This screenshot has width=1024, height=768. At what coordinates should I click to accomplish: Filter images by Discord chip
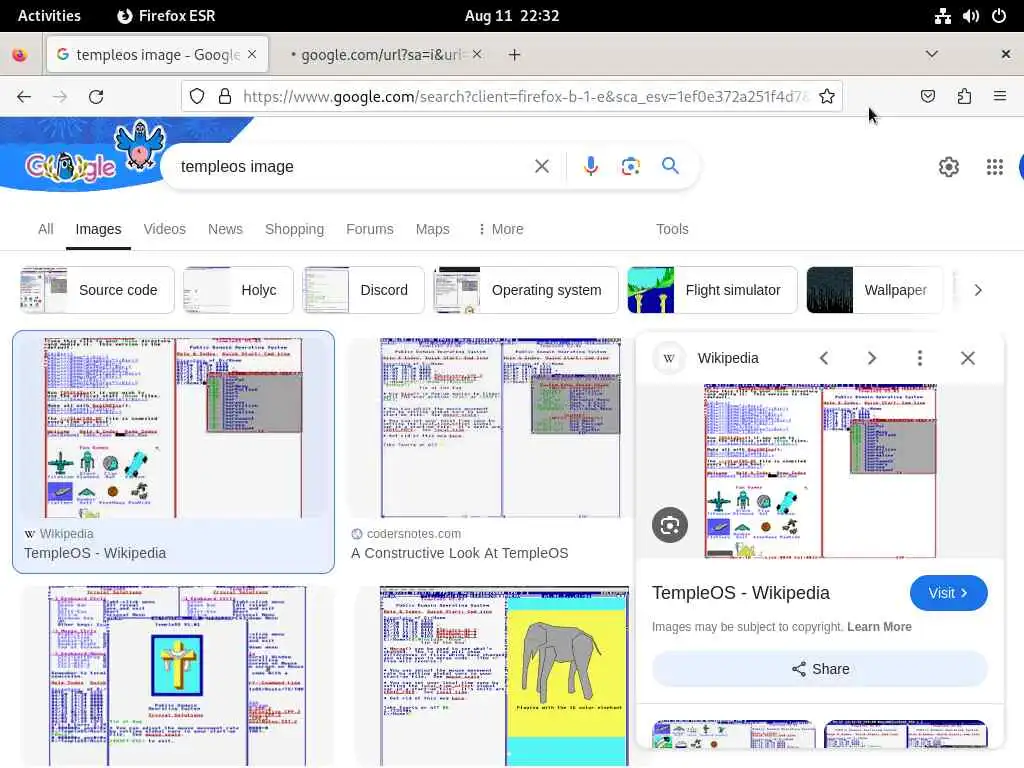(363, 290)
